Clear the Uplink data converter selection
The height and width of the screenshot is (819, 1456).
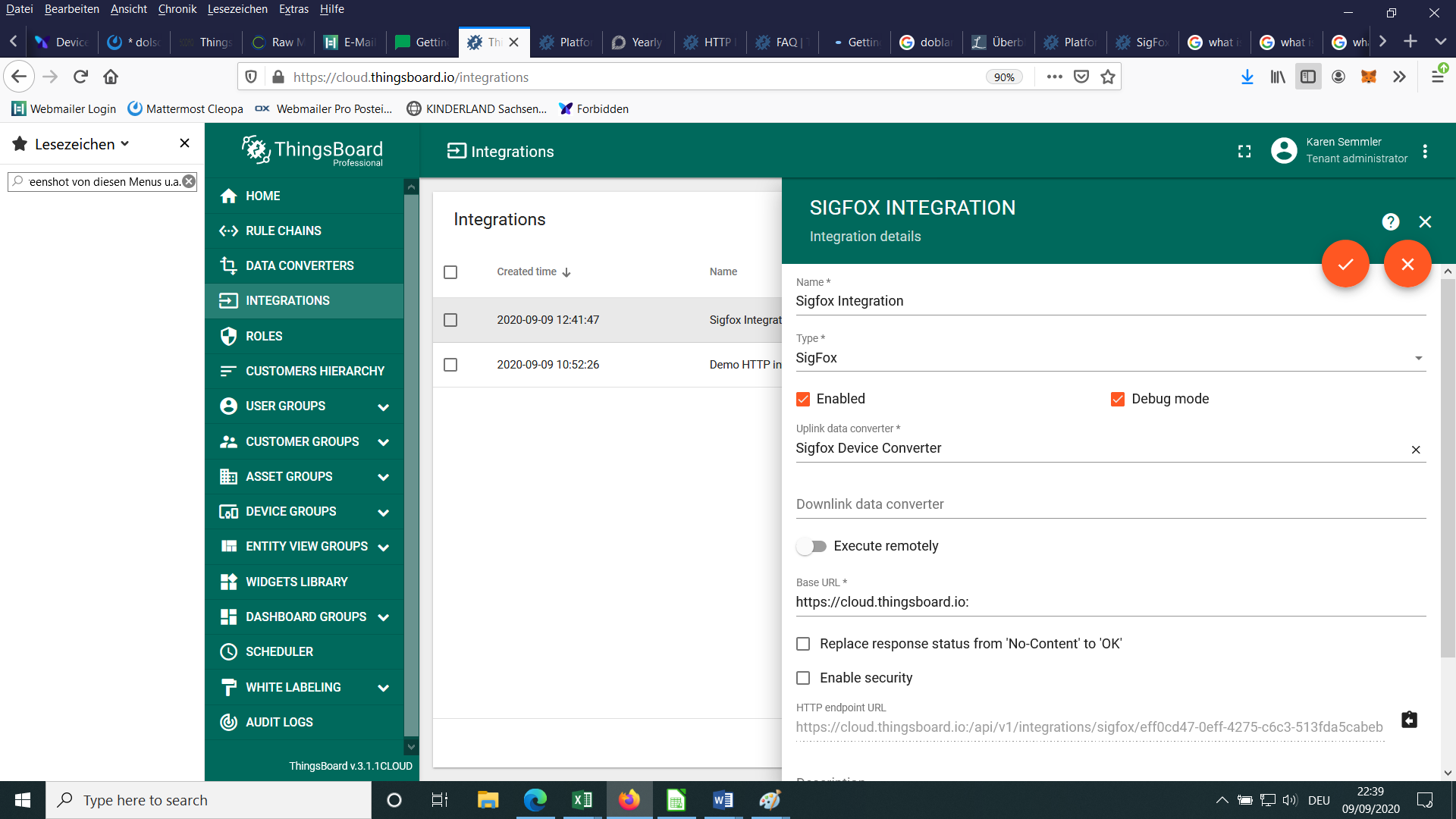coord(1416,450)
